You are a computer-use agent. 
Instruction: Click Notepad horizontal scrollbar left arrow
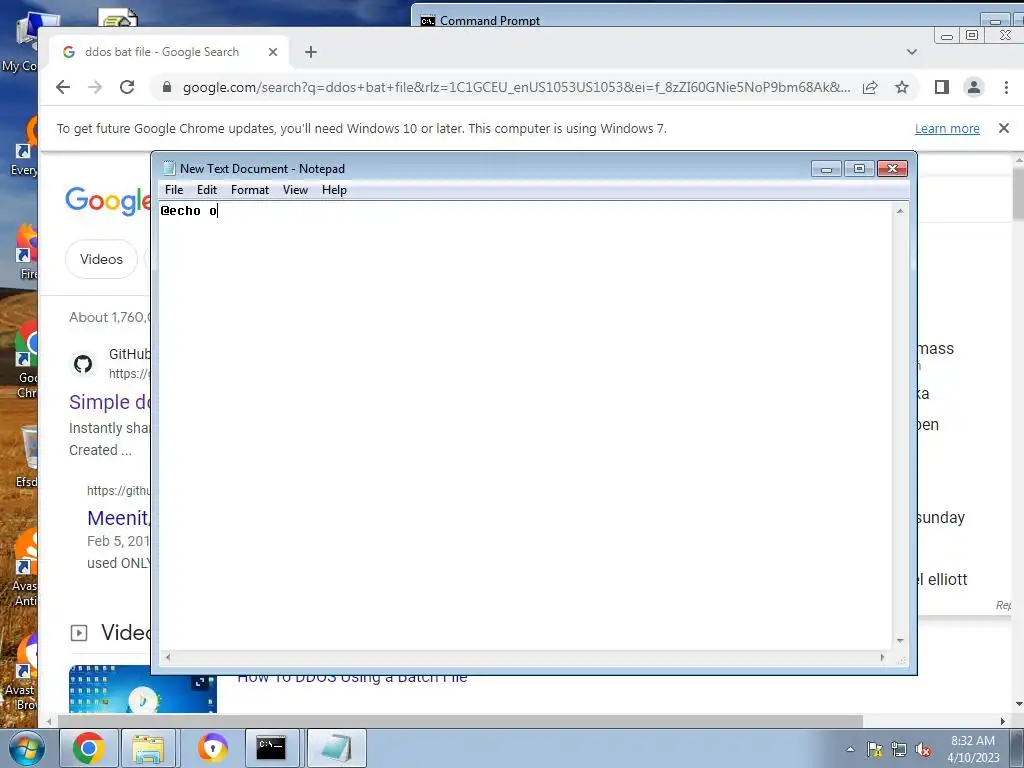[x=168, y=658]
